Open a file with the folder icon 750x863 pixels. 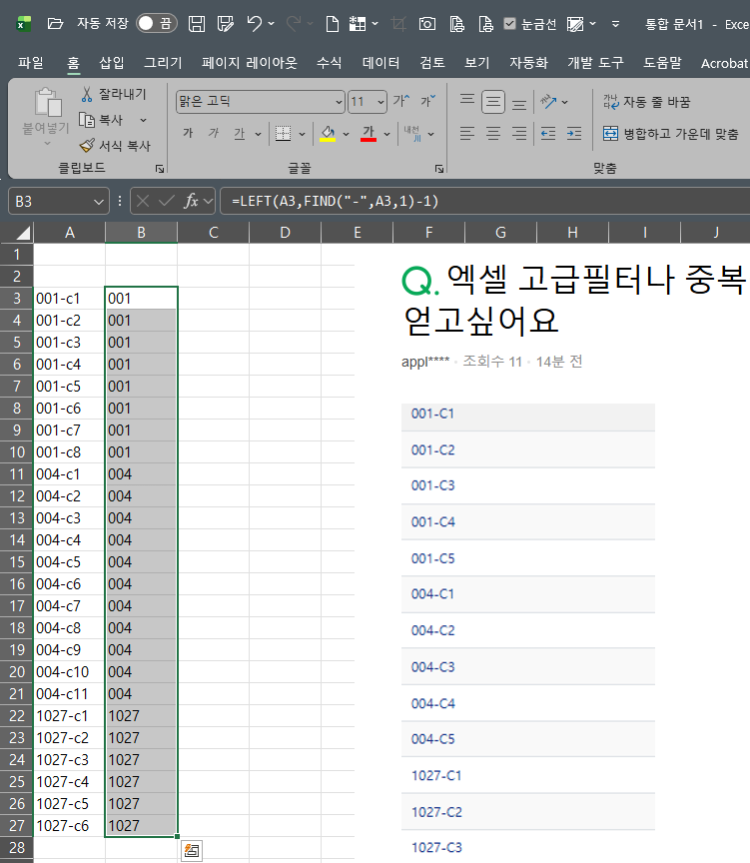(x=55, y=24)
